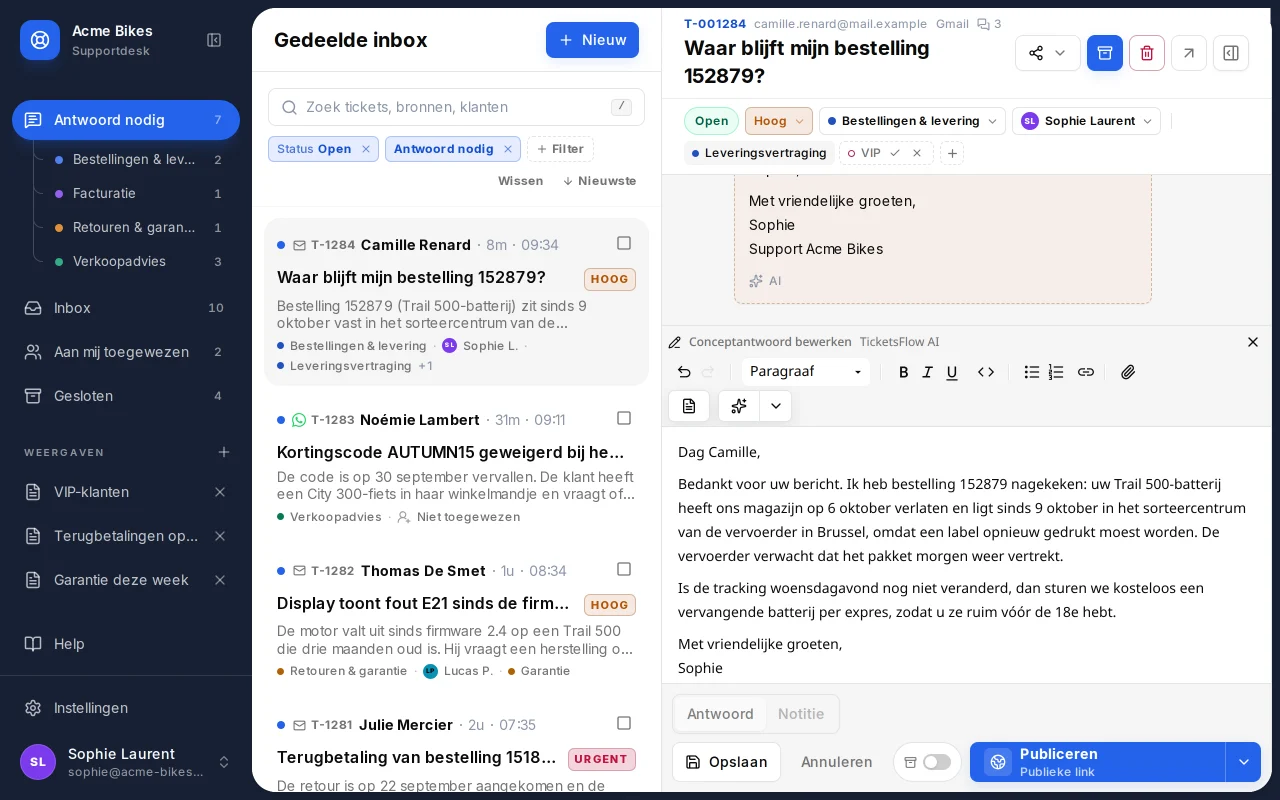Tick the checkbox for Noémie Lambert's ticket
Viewport: 1280px width, 800px height.
click(x=624, y=418)
